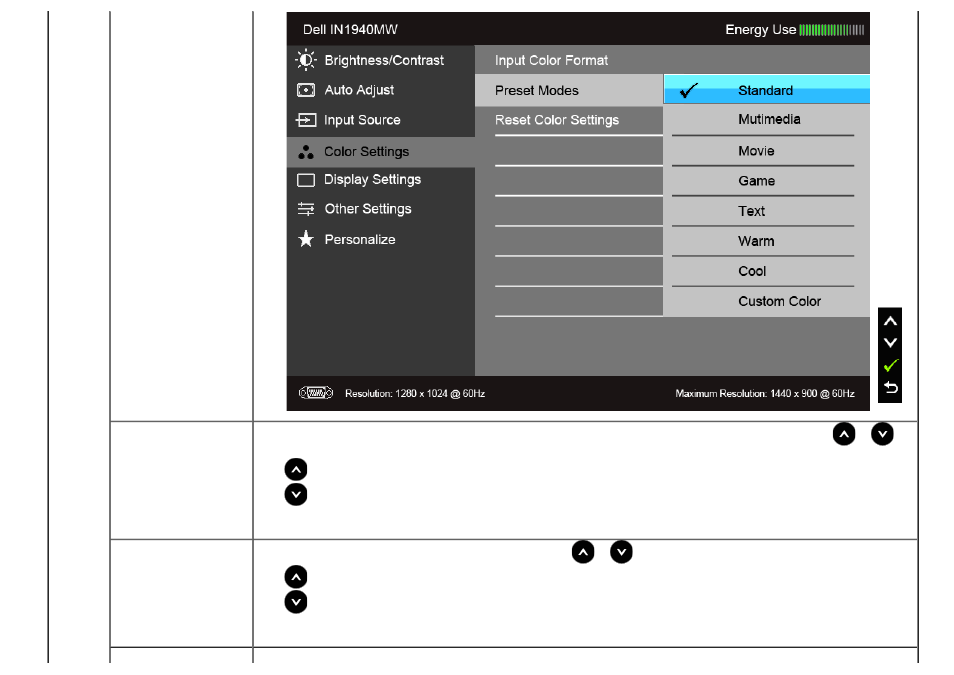This screenshot has width=954, height=675.
Task: Click the OSD down arrow side button
Action: pyautogui.click(x=890, y=343)
